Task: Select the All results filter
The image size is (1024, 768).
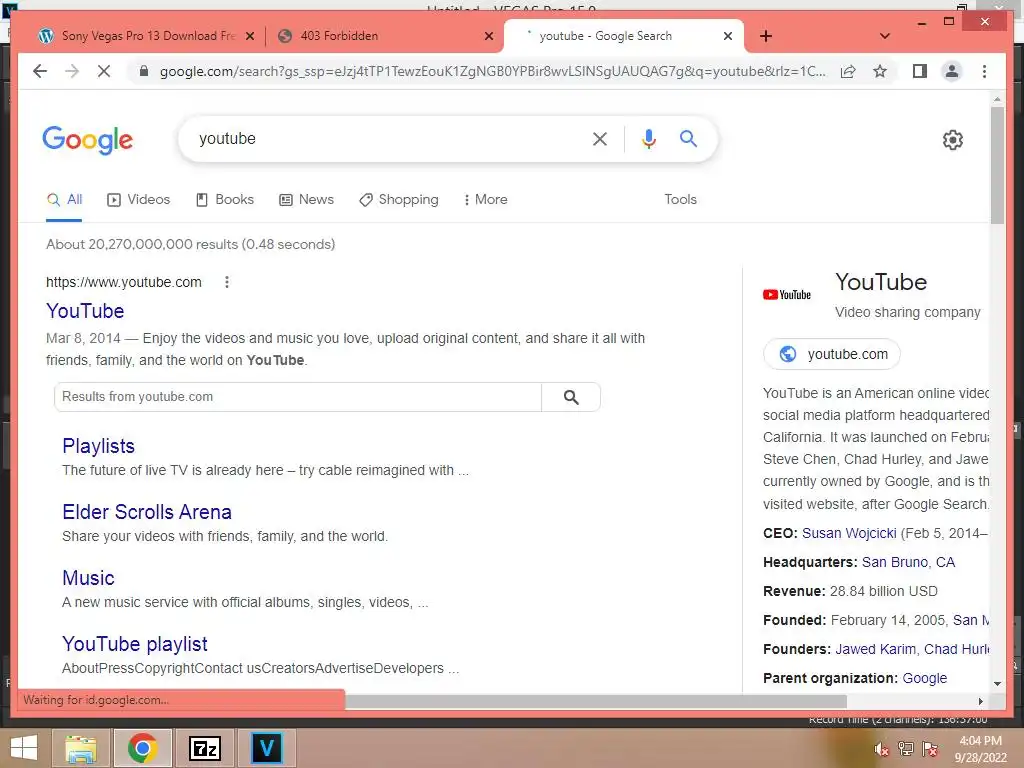Action: [64, 200]
